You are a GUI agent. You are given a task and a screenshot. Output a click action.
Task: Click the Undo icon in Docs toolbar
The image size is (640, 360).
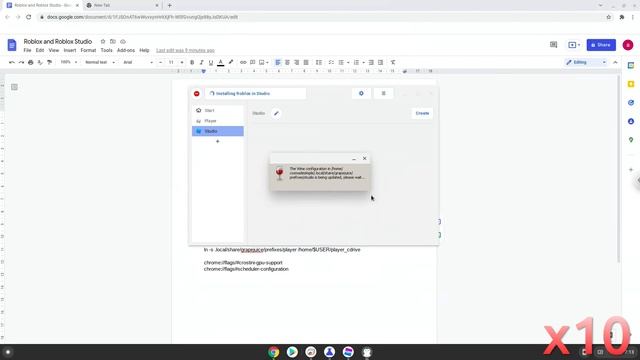[12, 62]
